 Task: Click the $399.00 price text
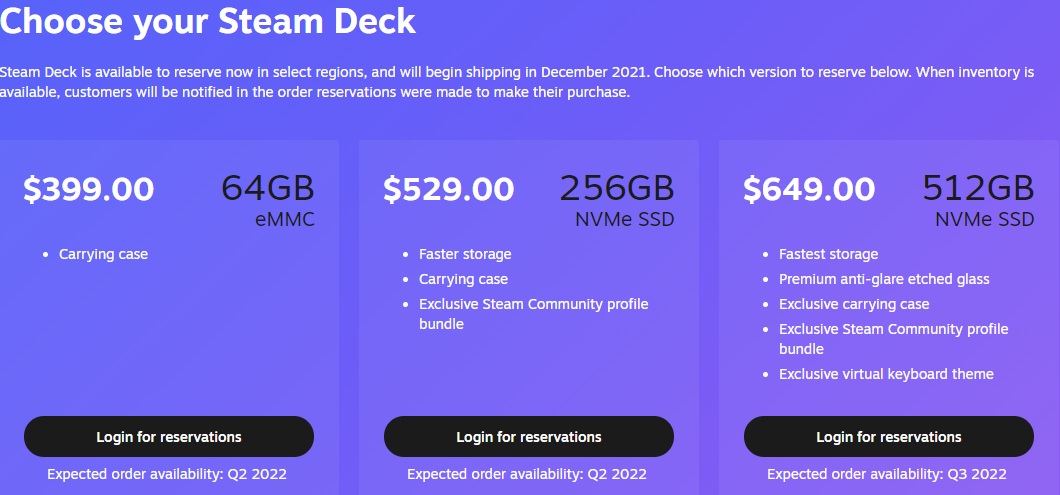coord(89,189)
